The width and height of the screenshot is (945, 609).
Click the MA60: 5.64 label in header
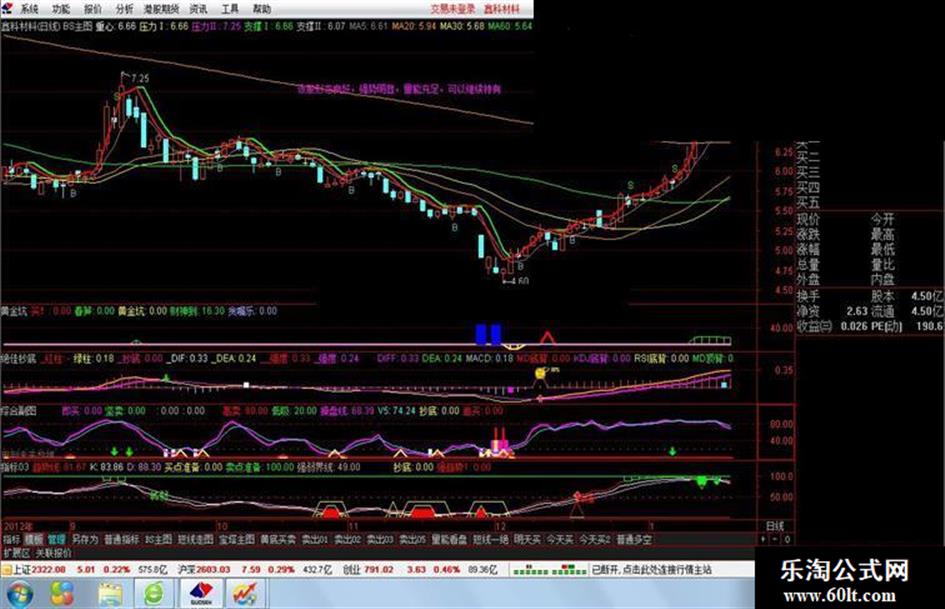coord(510,26)
